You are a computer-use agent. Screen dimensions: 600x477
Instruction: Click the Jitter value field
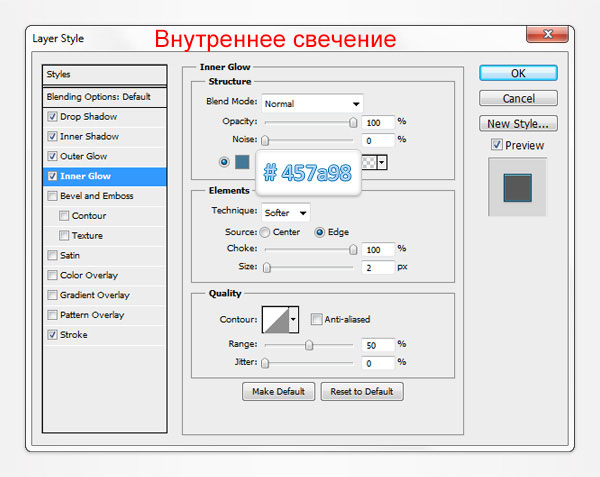tap(378, 363)
